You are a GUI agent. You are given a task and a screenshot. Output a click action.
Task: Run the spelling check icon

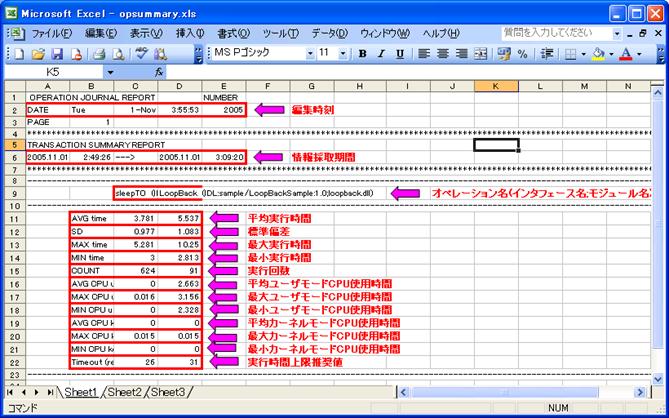[141, 54]
